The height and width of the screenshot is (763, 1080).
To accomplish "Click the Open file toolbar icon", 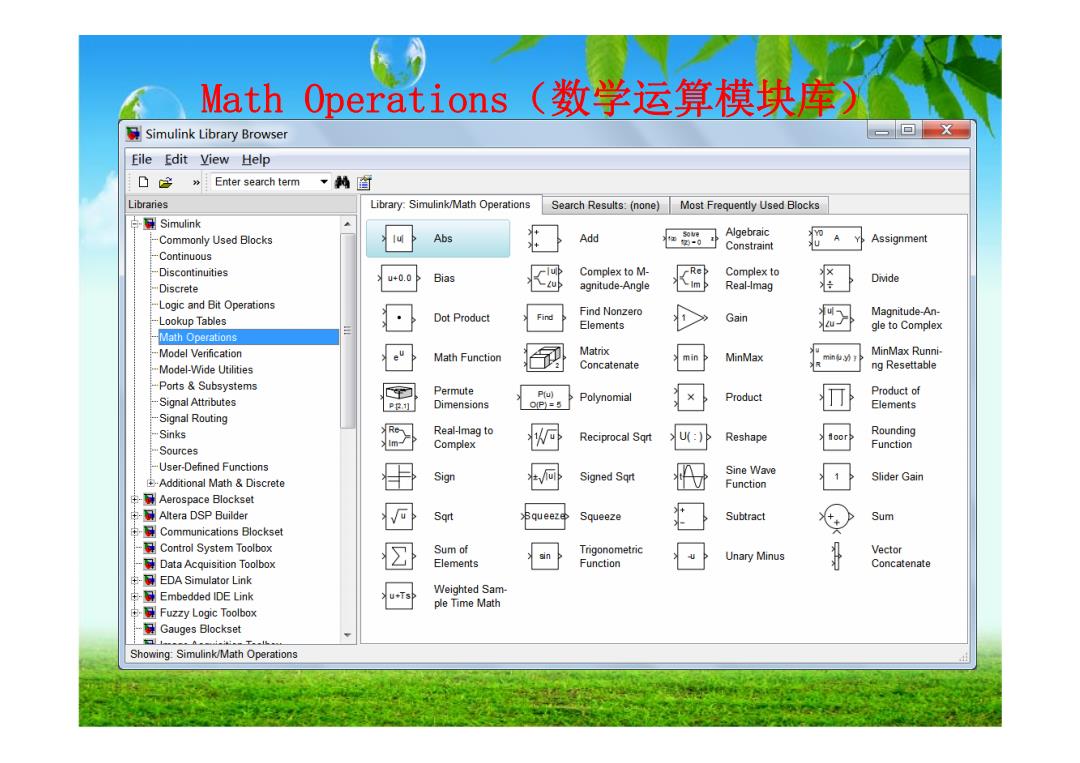I will 165,182.
